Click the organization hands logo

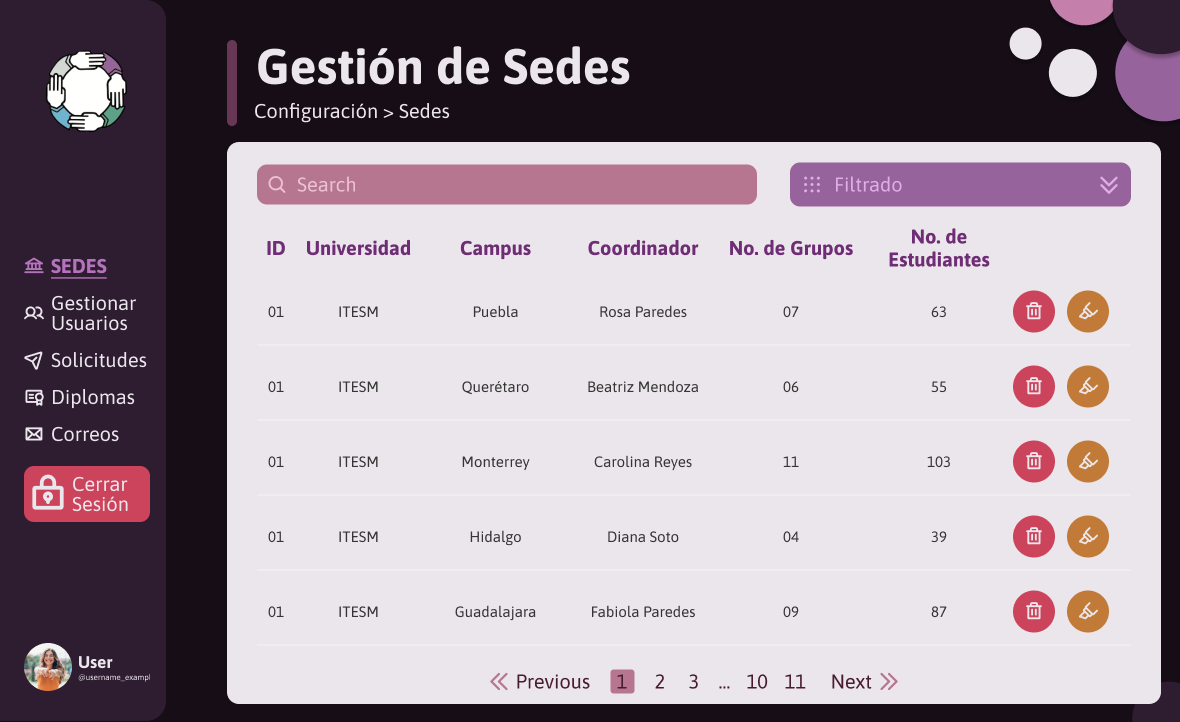87,91
